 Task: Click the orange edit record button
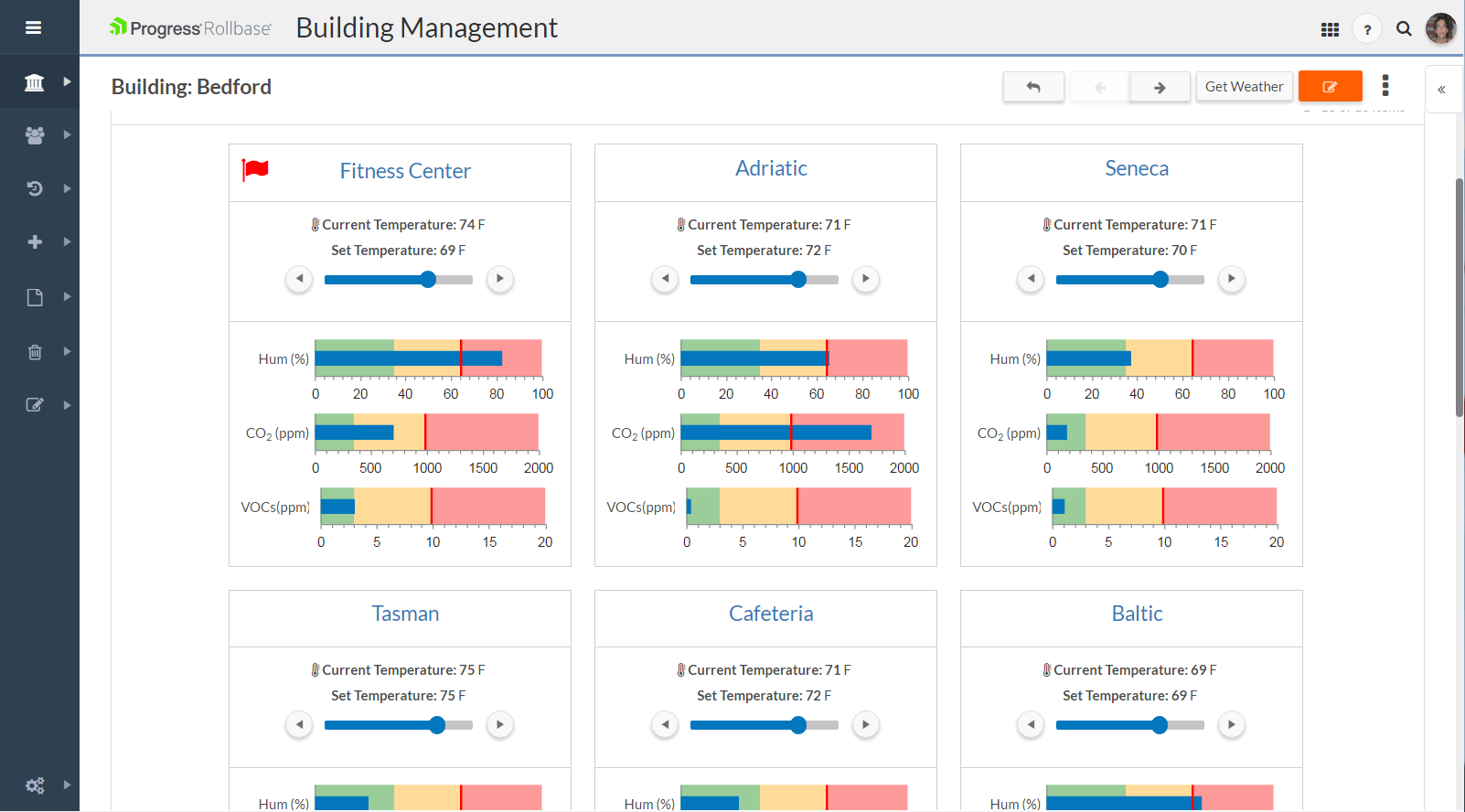pos(1330,87)
